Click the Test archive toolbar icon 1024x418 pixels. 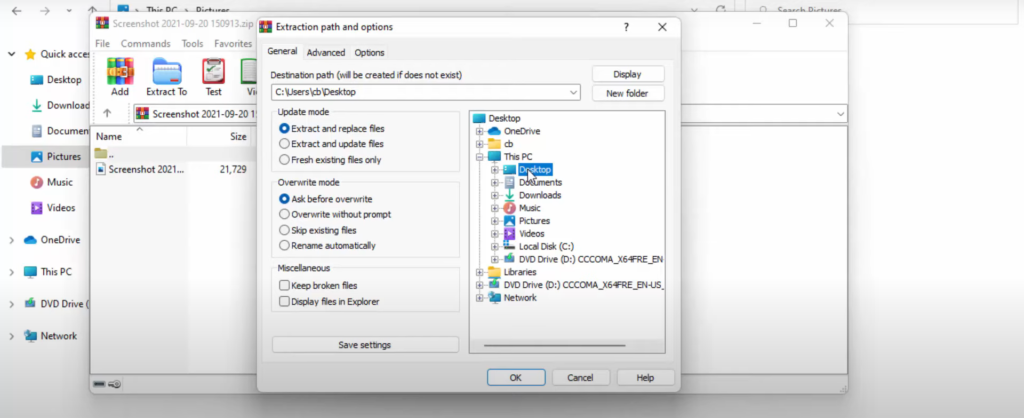click(213, 72)
